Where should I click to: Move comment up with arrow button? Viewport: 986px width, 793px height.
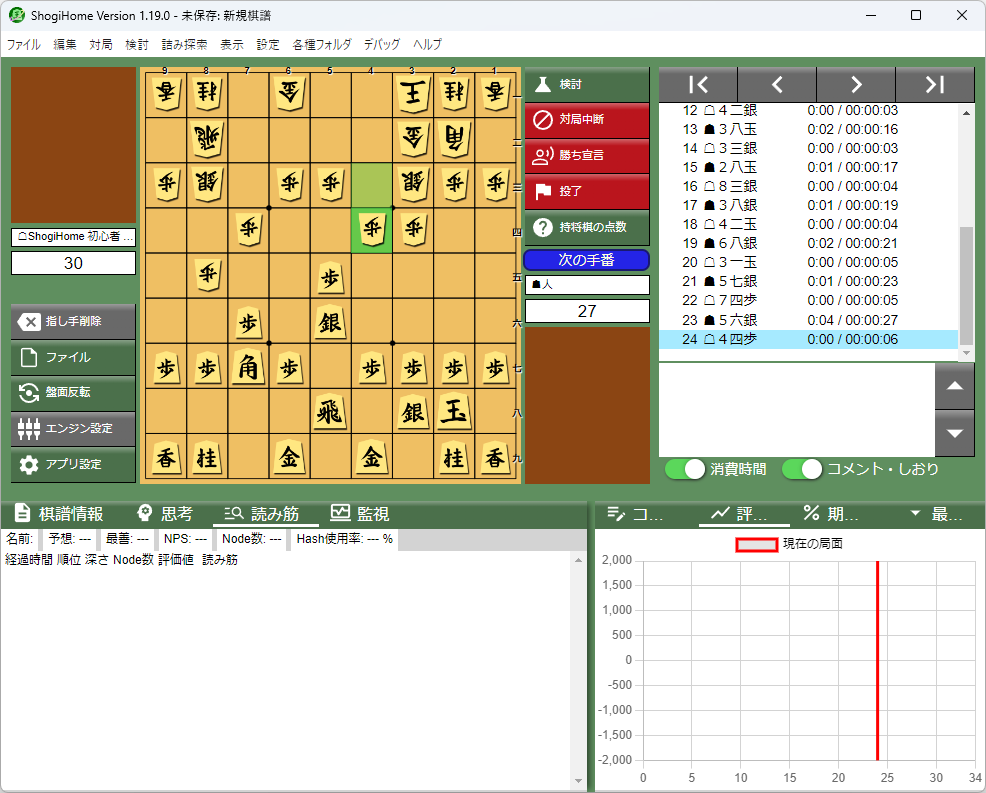[955, 386]
